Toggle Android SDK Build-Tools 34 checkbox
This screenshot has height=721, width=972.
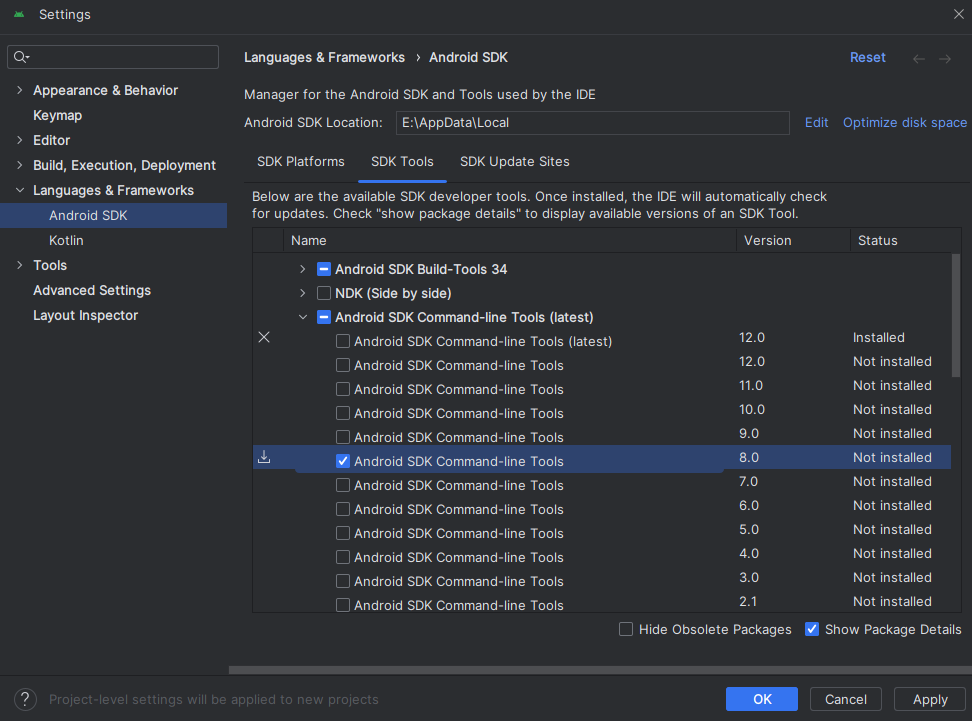tap(324, 269)
